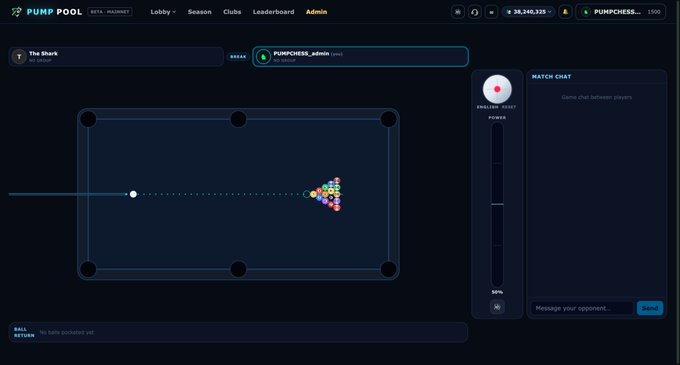Screen dimensions: 680x365
Task: Go to the Season page
Action: click(199, 12)
